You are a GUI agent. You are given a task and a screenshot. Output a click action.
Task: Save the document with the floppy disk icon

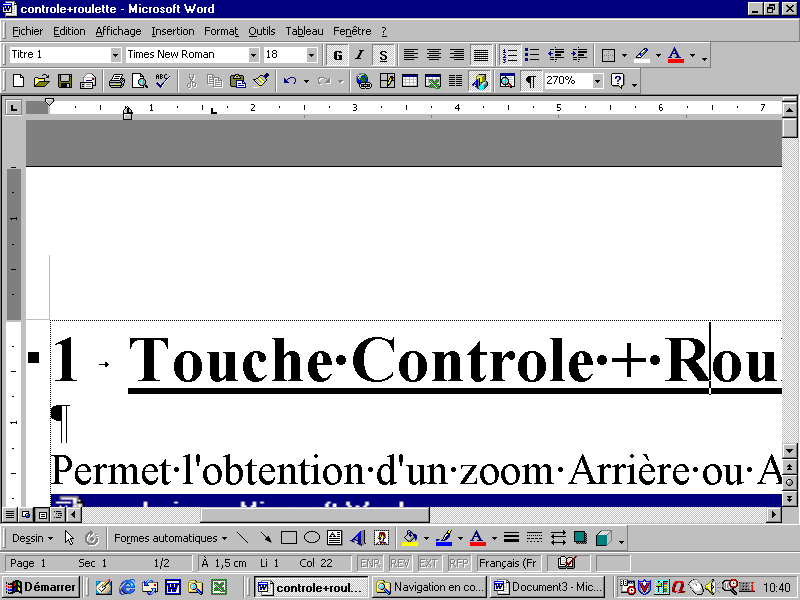coord(64,81)
